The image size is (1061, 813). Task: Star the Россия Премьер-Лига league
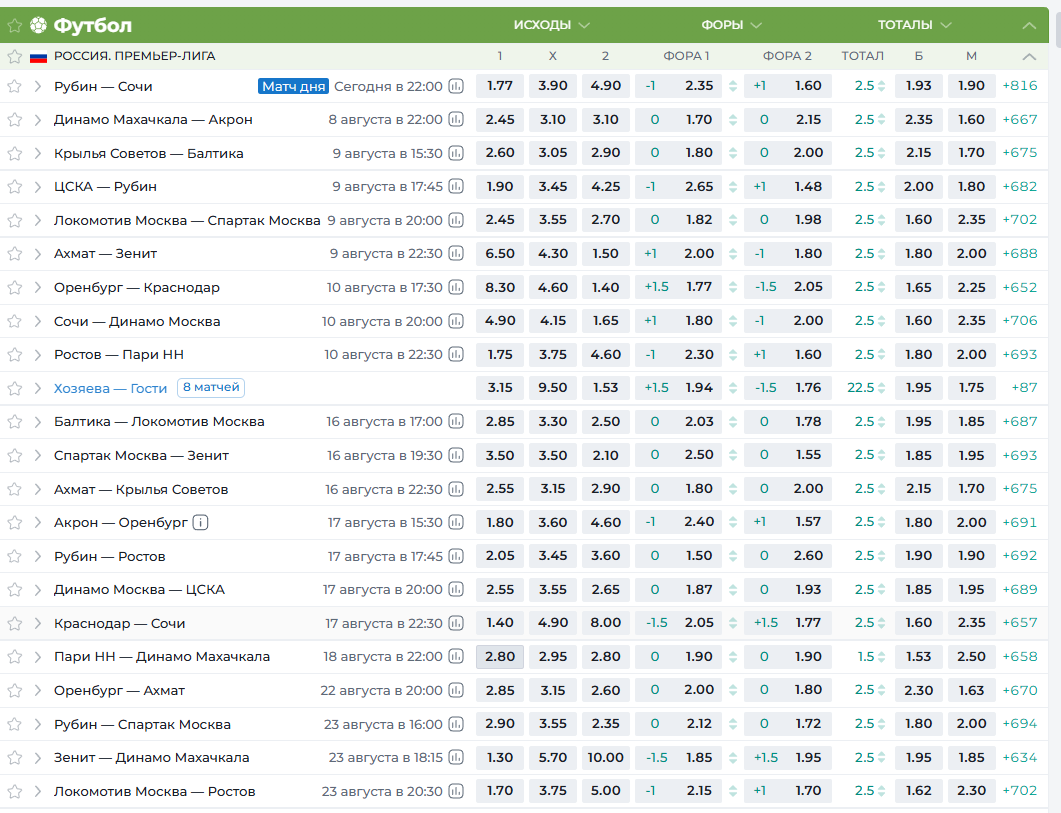point(14,56)
